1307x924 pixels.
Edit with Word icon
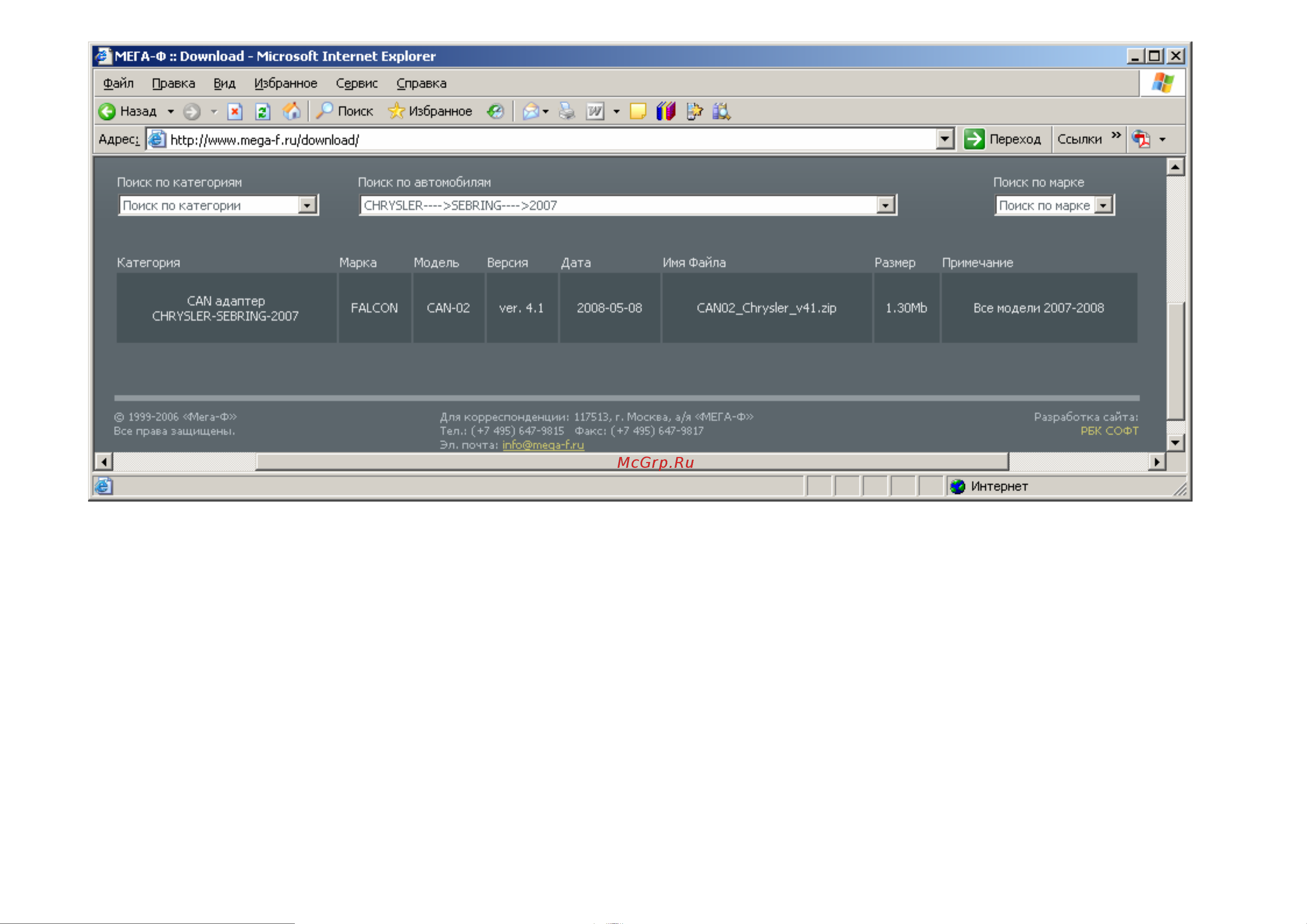pos(595,111)
